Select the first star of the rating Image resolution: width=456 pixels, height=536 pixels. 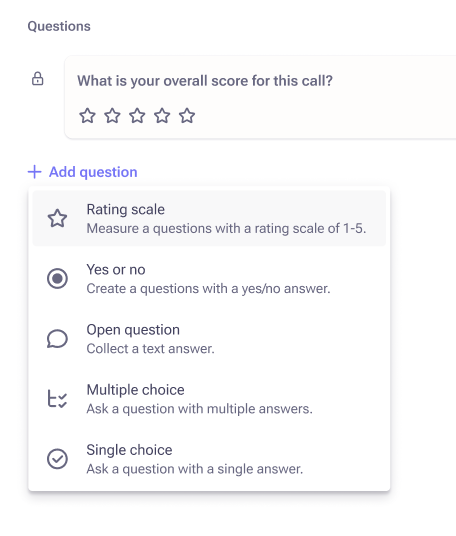(88, 116)
